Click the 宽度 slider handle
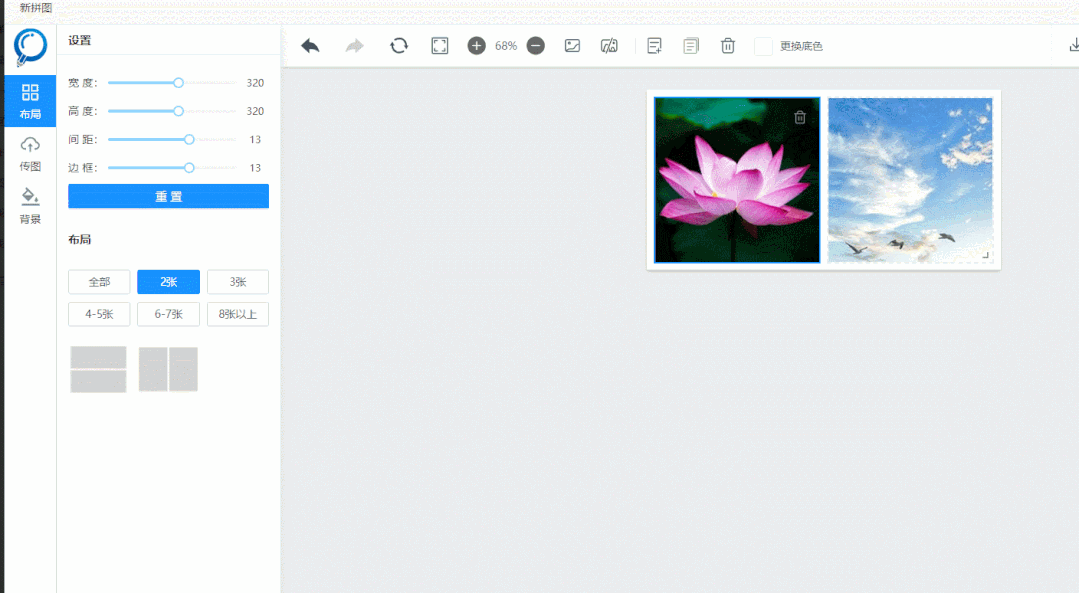1079x593 pixels. pos(179,83)
